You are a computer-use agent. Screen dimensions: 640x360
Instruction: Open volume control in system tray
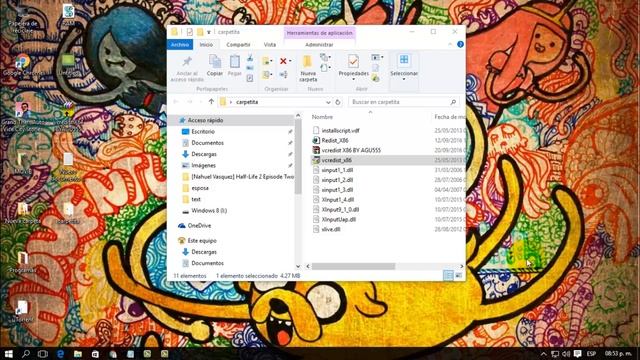click(566, 353)
